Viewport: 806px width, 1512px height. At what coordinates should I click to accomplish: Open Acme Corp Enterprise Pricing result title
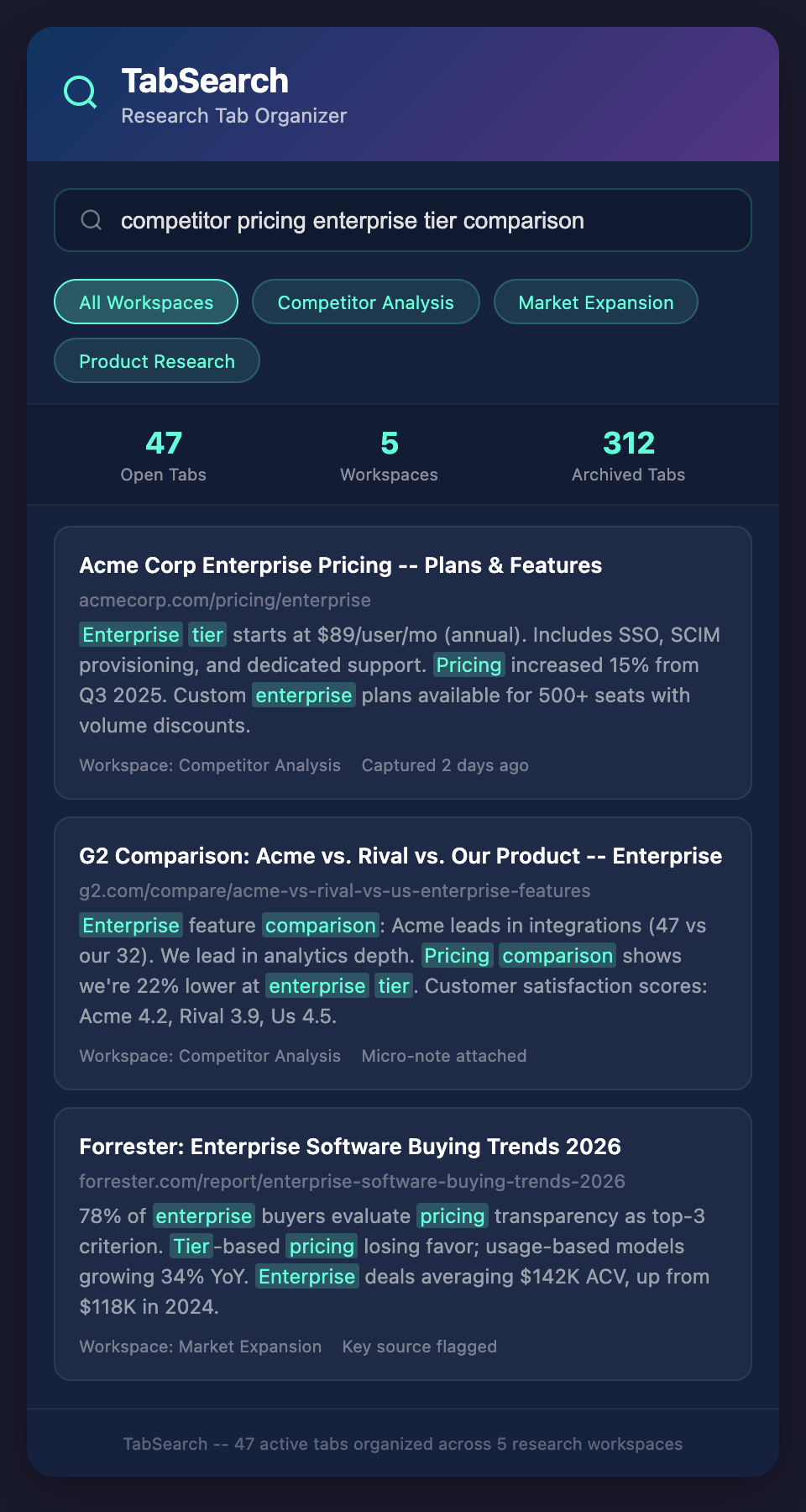340,565
